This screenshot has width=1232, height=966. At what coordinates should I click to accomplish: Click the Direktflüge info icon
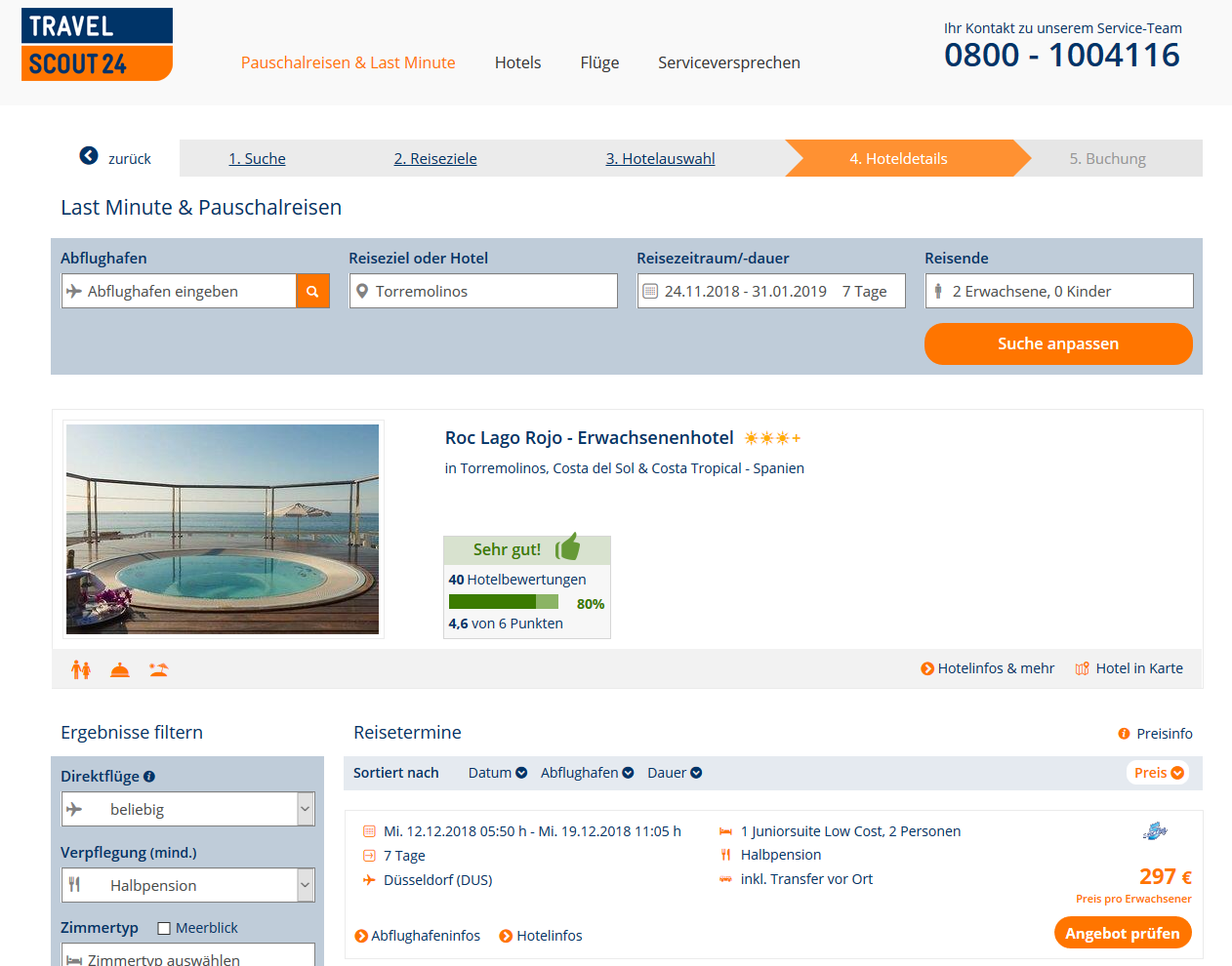click(x=149, y=777)
